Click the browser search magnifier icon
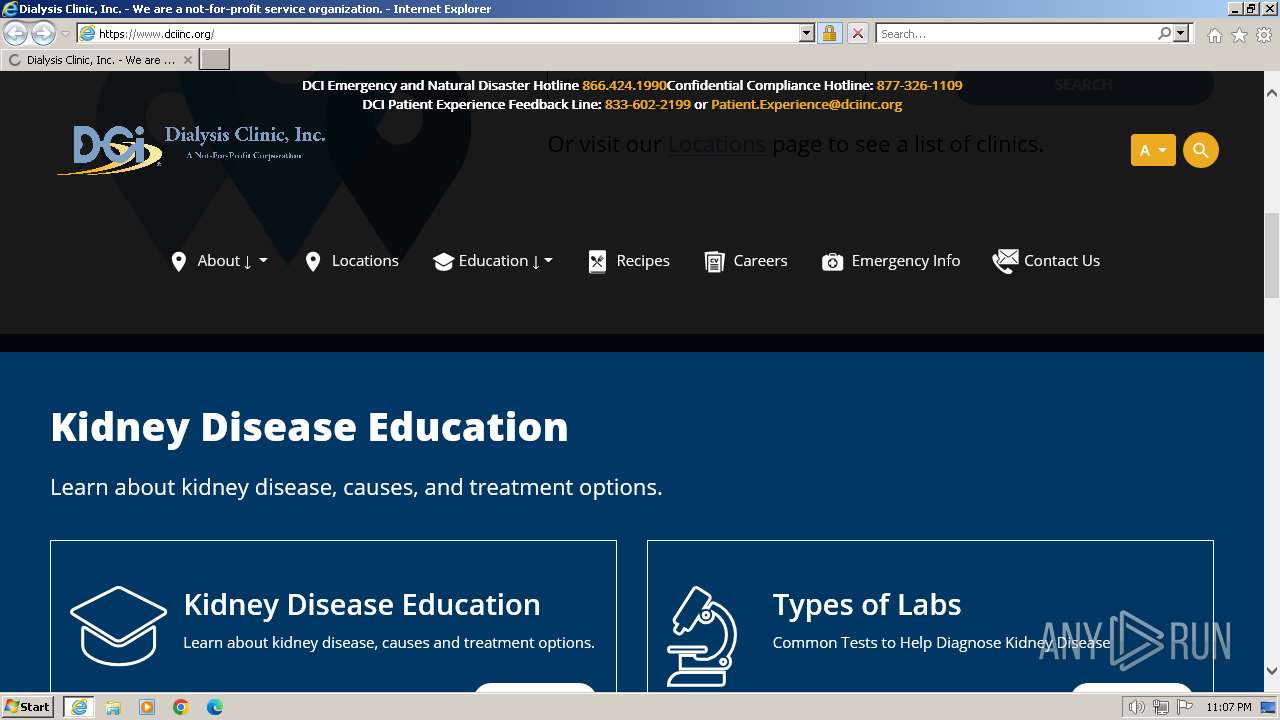Viewport: 1280px width, 720px height. tap(1164, 33)
